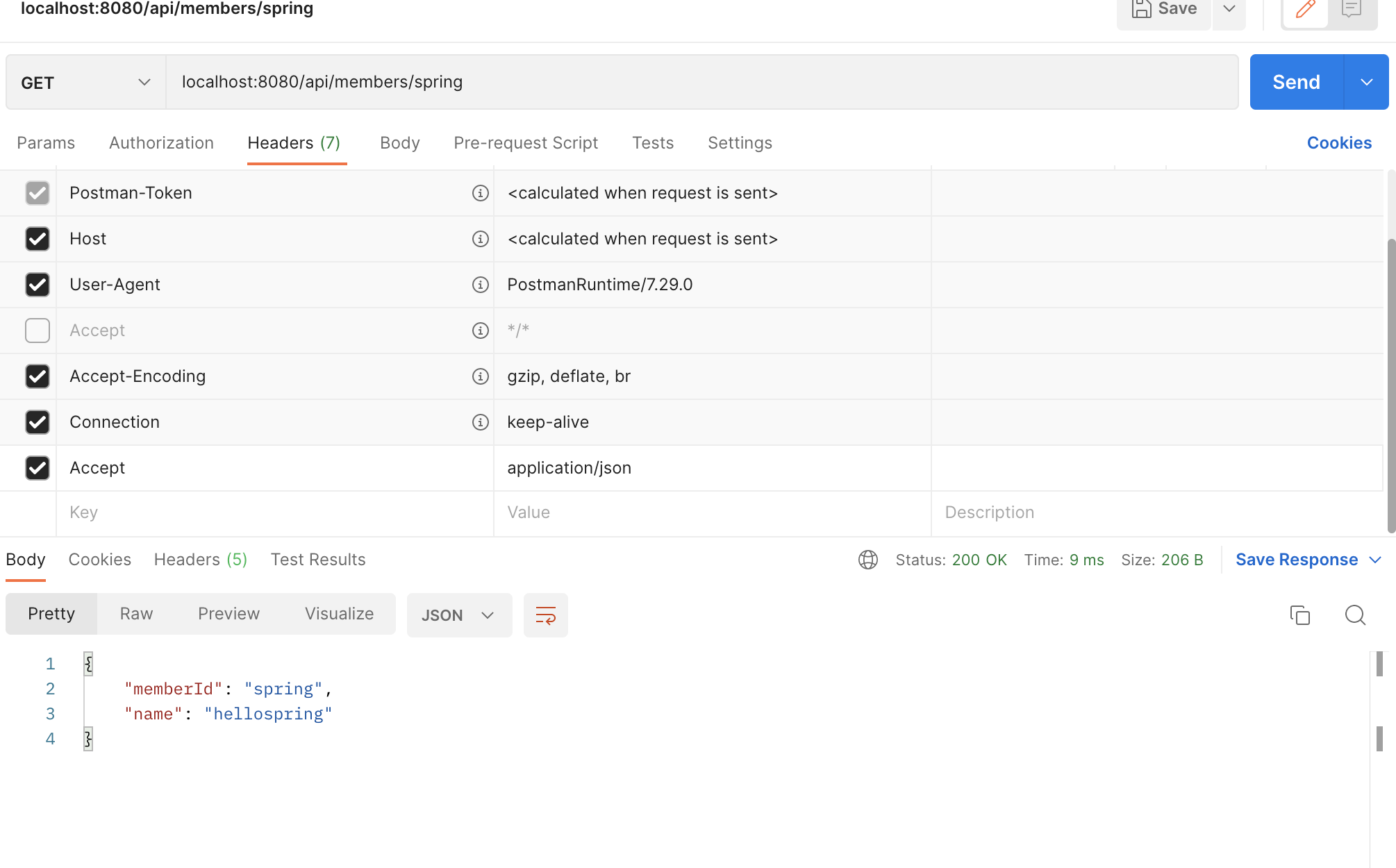Open the Raw response view tab
The width and height of the screenshot is (1396, 868).
coord(136,614)
